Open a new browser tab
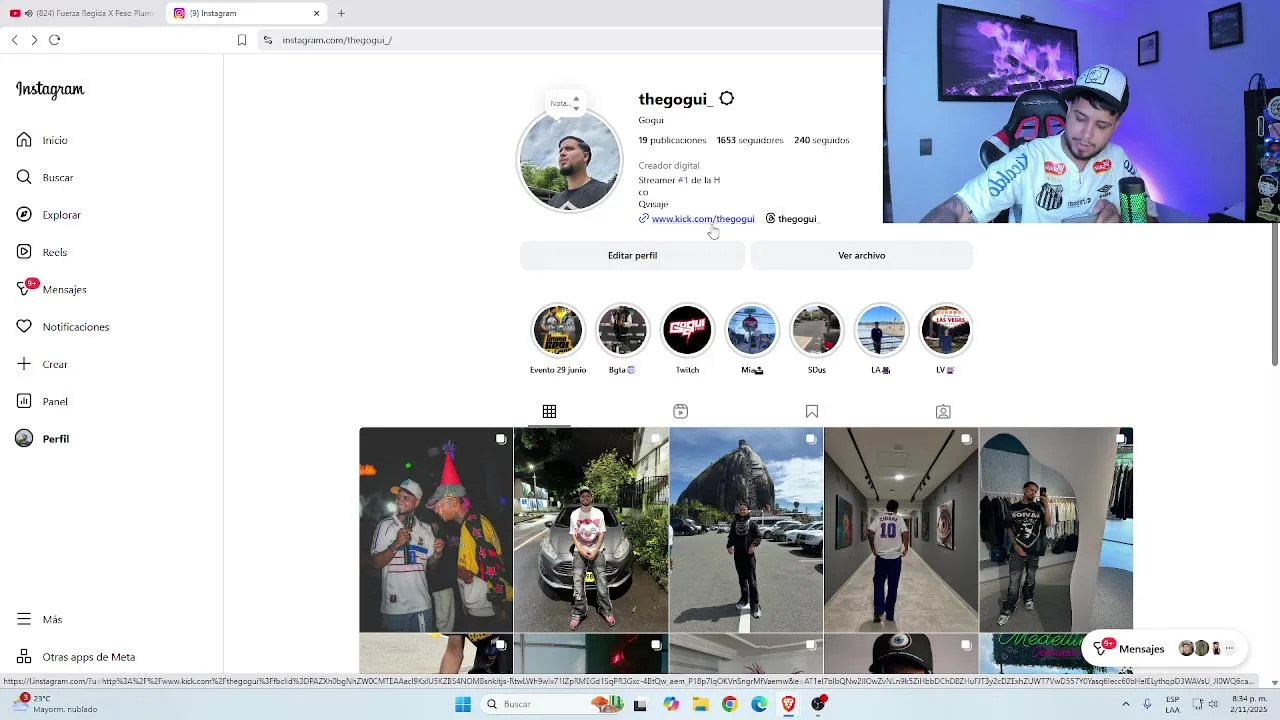The image size is (1280, 720). point(341,13)
